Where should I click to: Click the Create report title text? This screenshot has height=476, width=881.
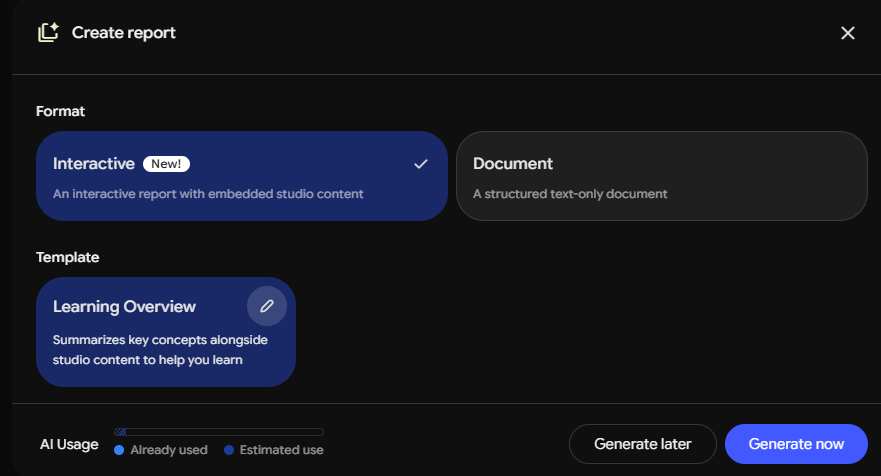point(124,33)
